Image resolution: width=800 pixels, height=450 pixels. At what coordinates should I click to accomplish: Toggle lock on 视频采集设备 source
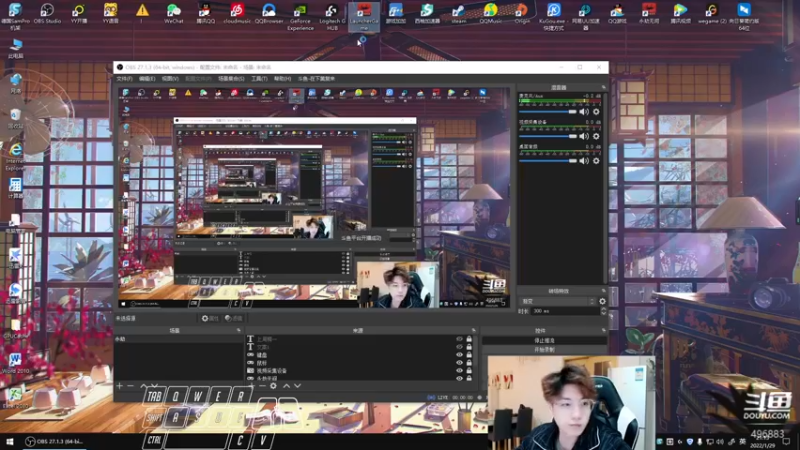point(469,370)
